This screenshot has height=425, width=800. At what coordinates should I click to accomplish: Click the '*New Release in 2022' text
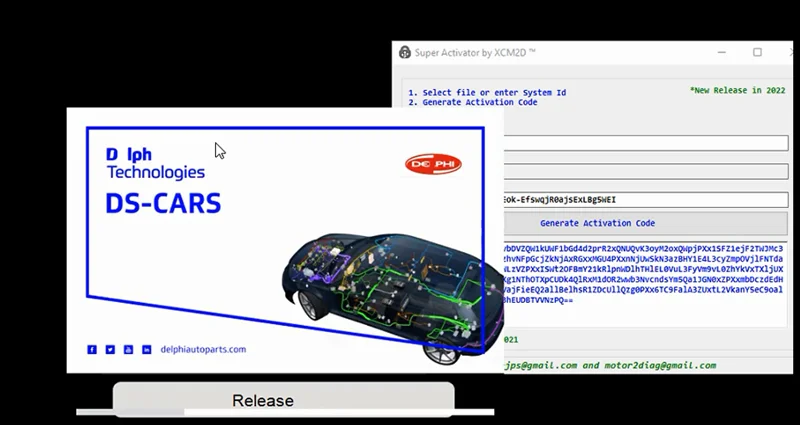[737, 90]
